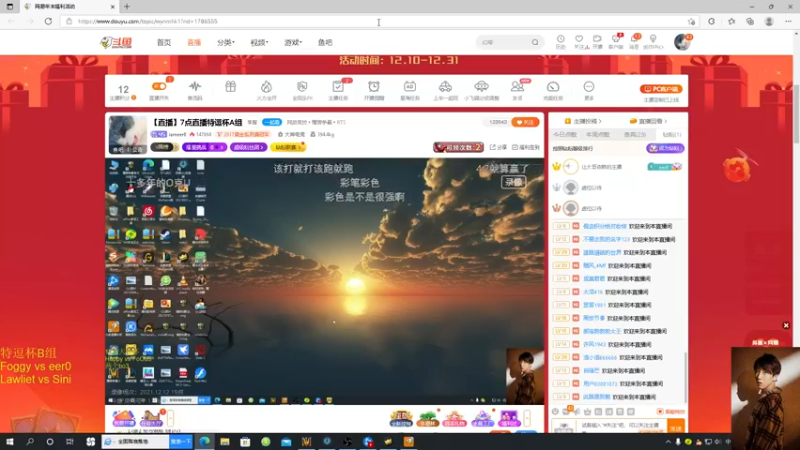Switch to the 钻粉(1) tab
This screenshot has height=450, width=800.
click(671, 135)
